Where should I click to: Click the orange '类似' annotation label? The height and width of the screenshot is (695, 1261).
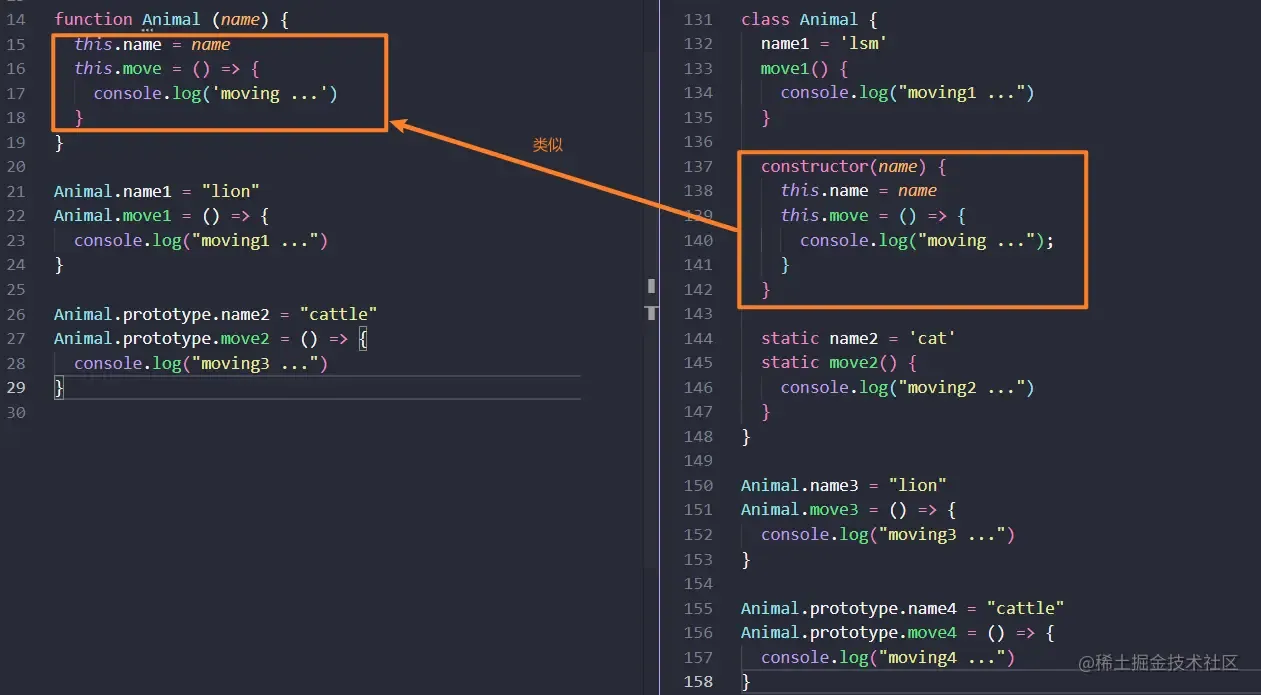coord(547,145)
